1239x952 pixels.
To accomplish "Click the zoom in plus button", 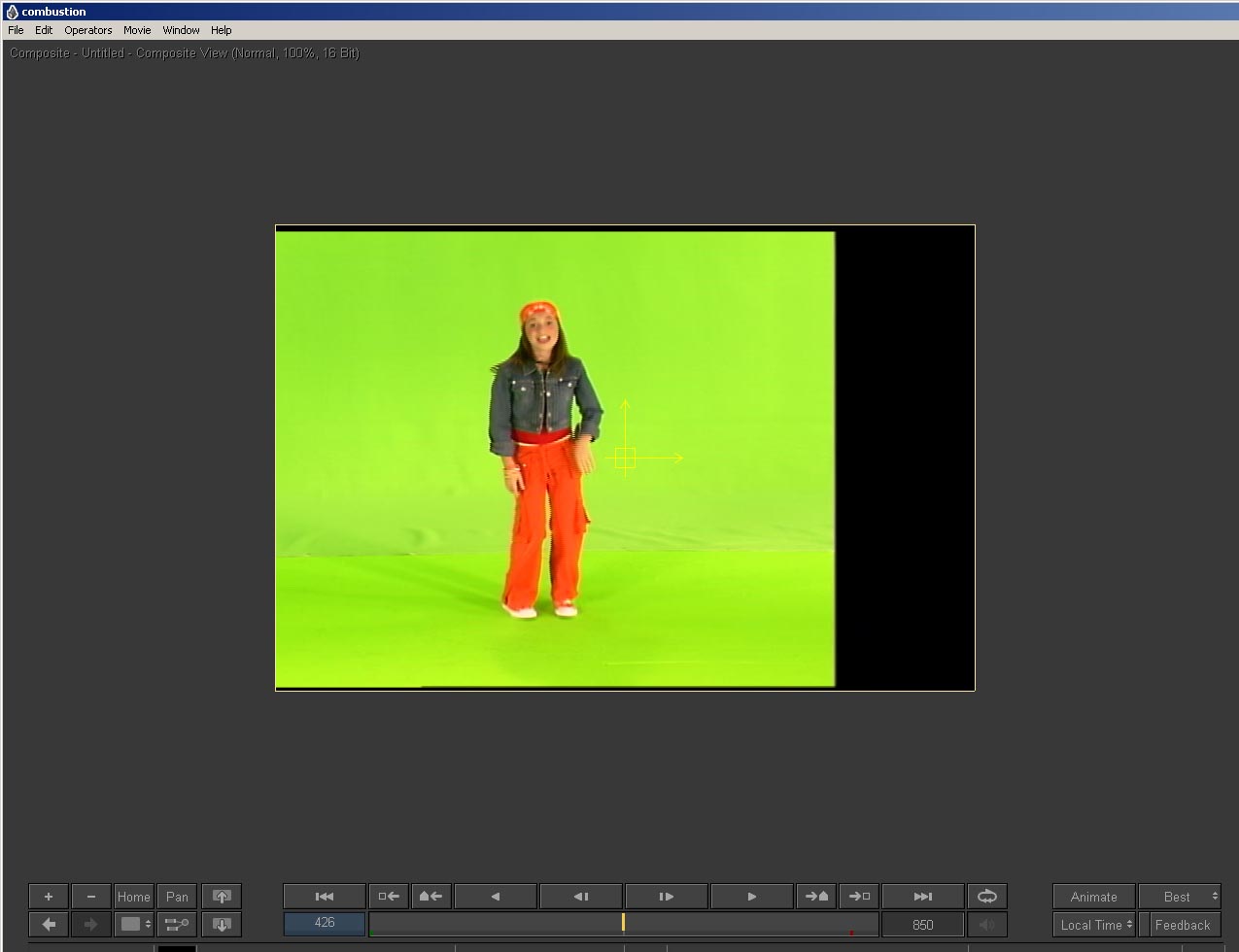I will point(49,897).
